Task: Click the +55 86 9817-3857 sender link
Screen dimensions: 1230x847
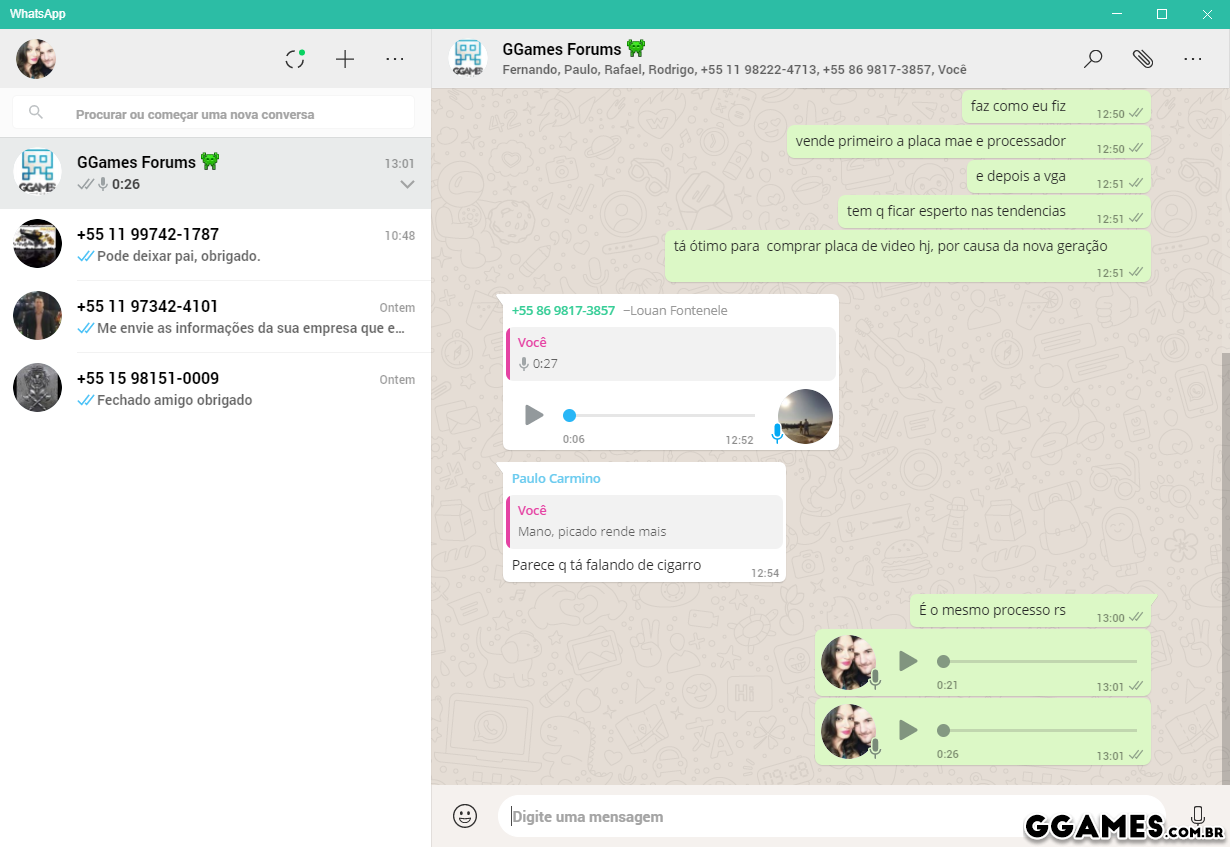Action: (563, 311)
